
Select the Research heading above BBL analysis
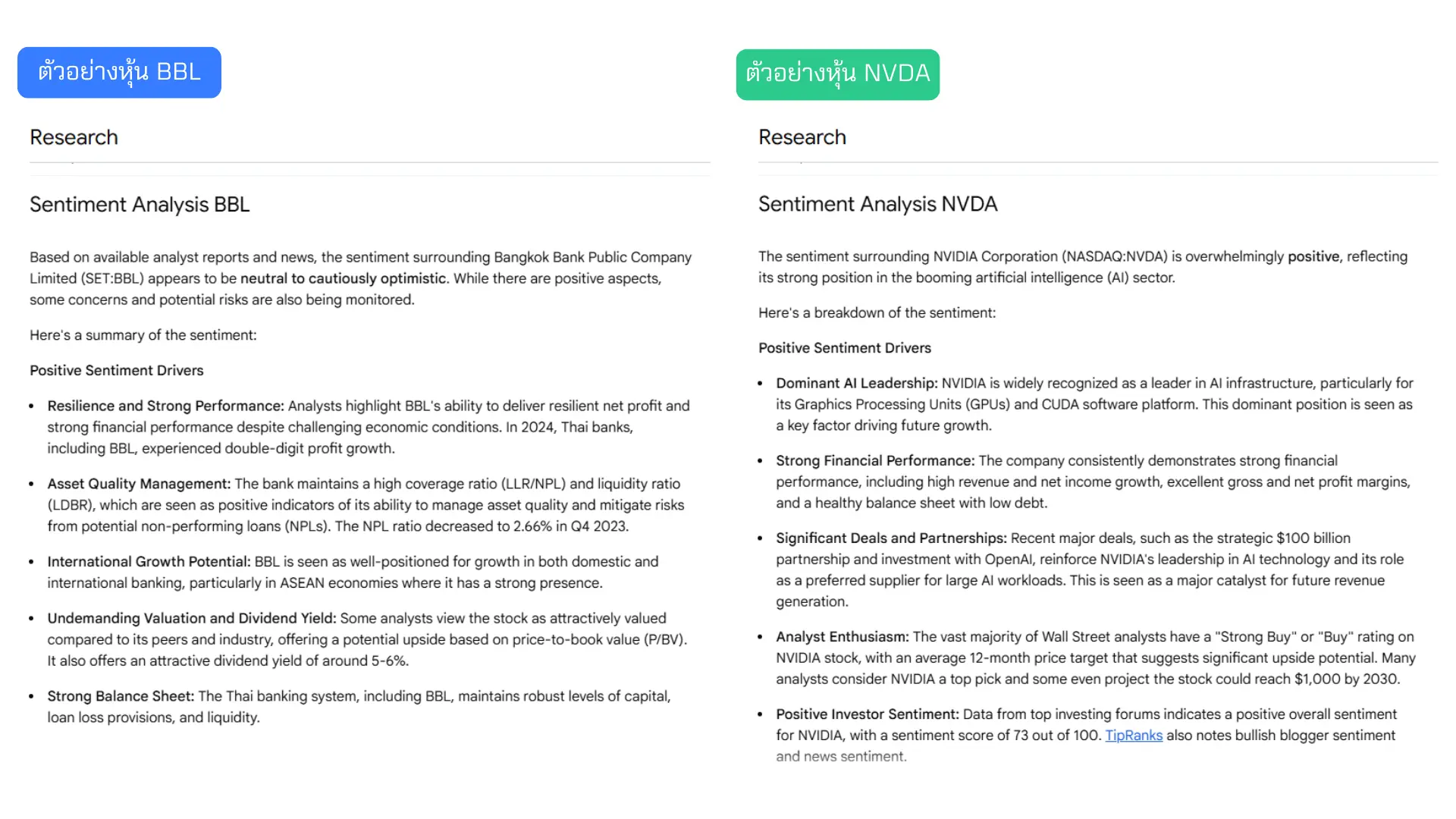(x=74, y=137)
